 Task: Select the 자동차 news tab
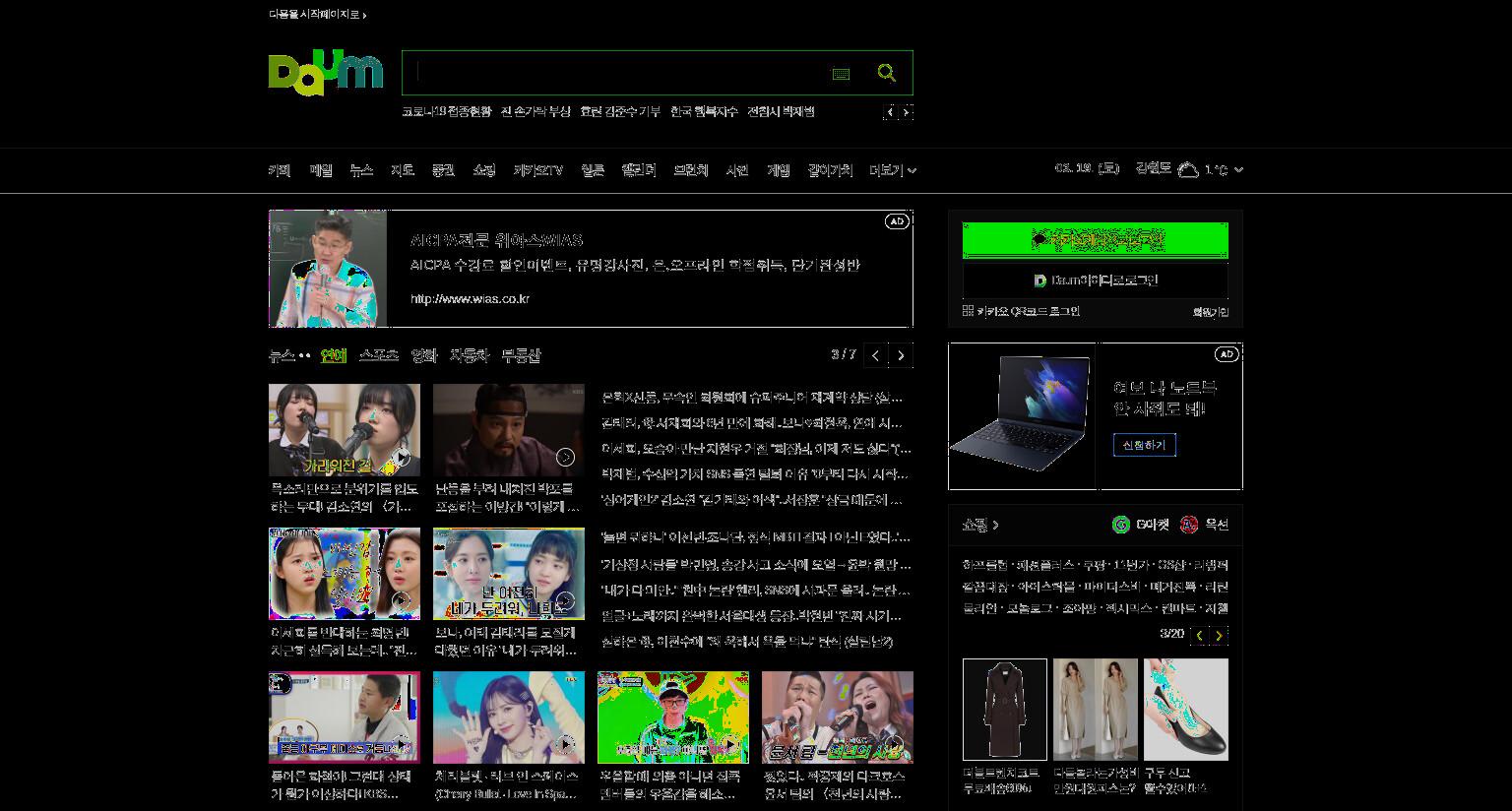(470, 355)
